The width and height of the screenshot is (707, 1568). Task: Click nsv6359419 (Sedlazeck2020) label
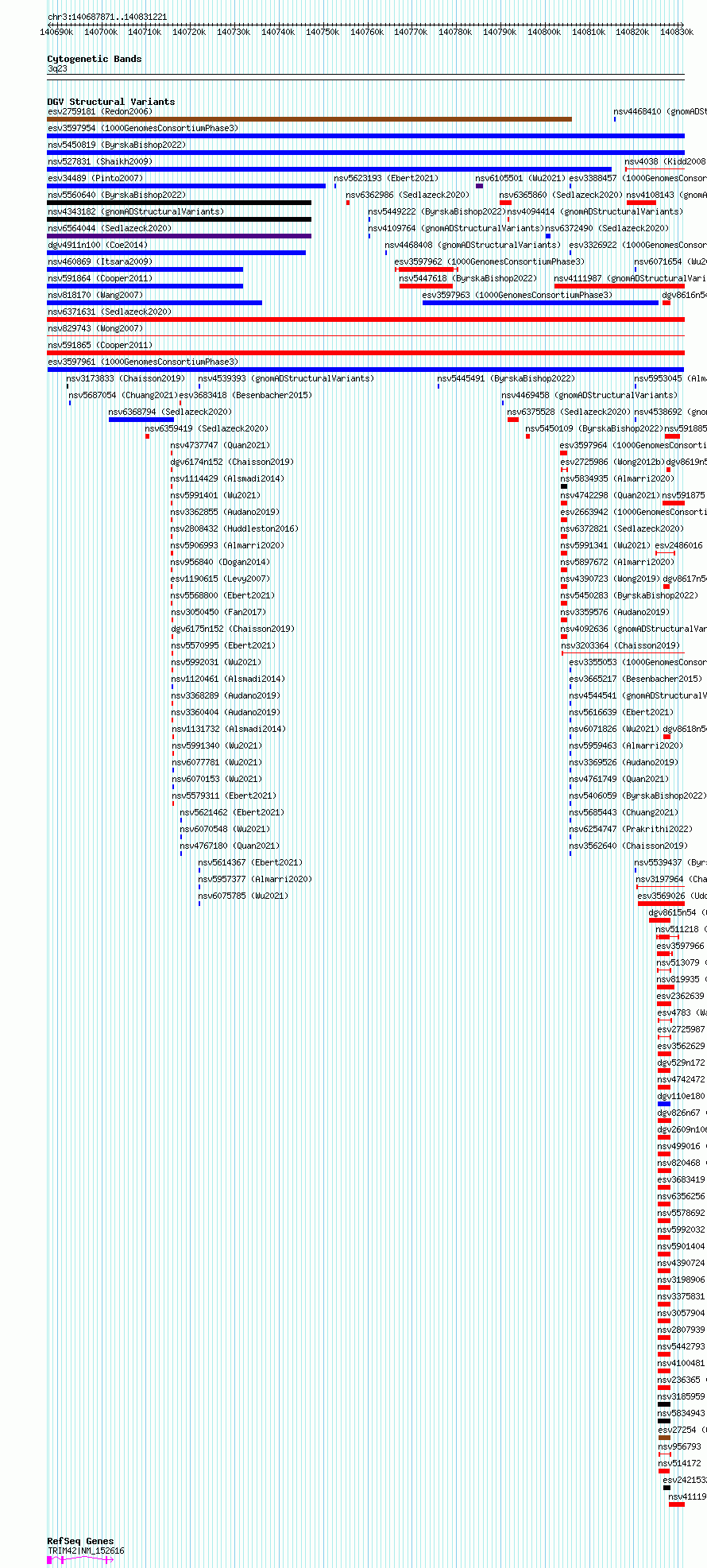[x=207, y=429]
